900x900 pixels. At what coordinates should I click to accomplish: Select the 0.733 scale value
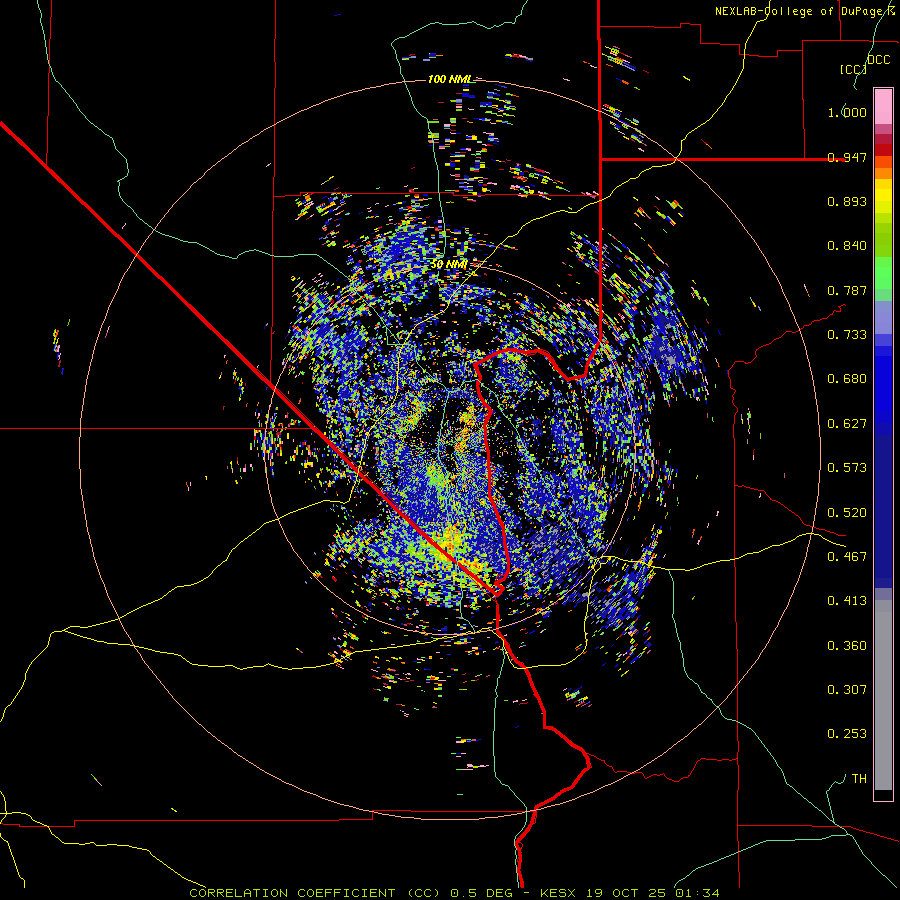click(847, 335)
